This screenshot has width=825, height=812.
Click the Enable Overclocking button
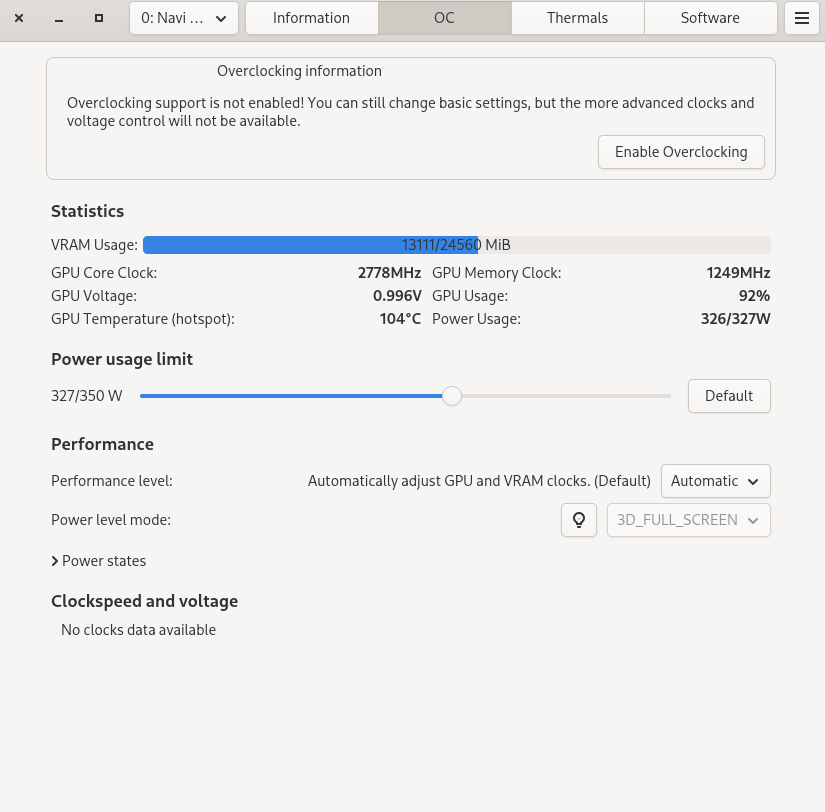[681, 152]
